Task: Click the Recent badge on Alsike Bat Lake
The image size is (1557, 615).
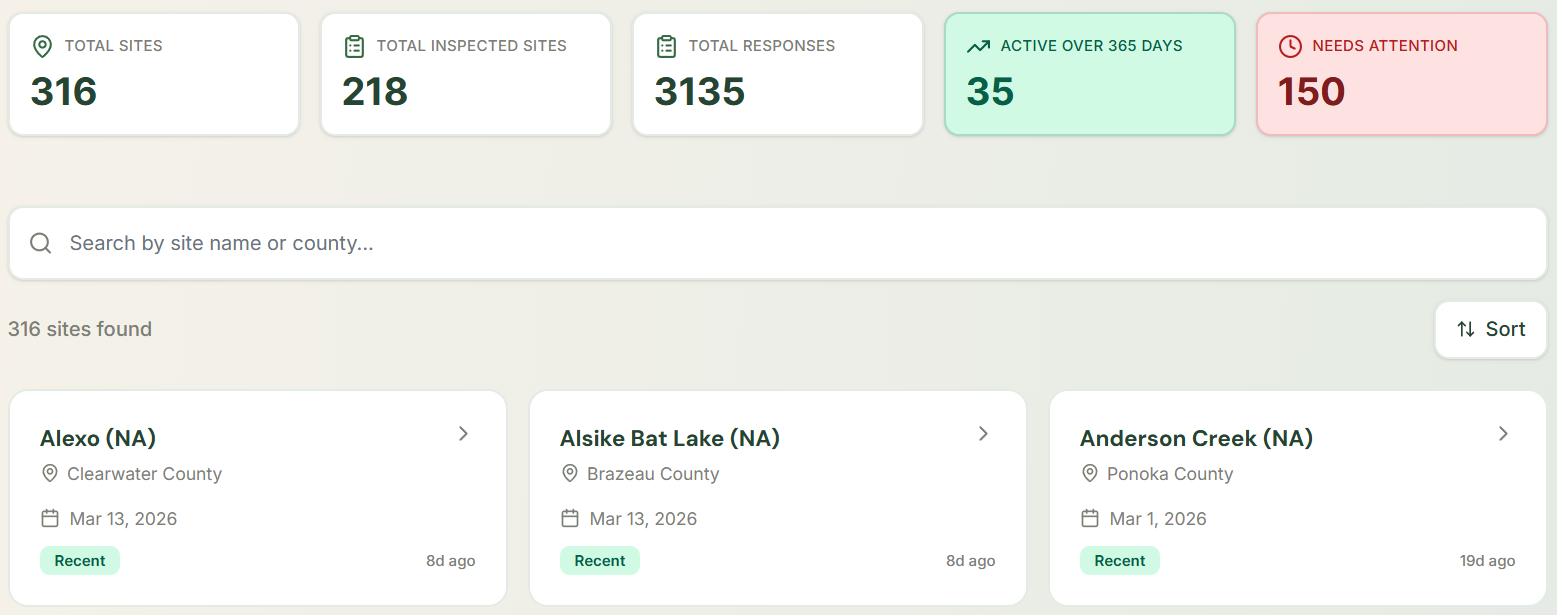Action: (600, 561)
